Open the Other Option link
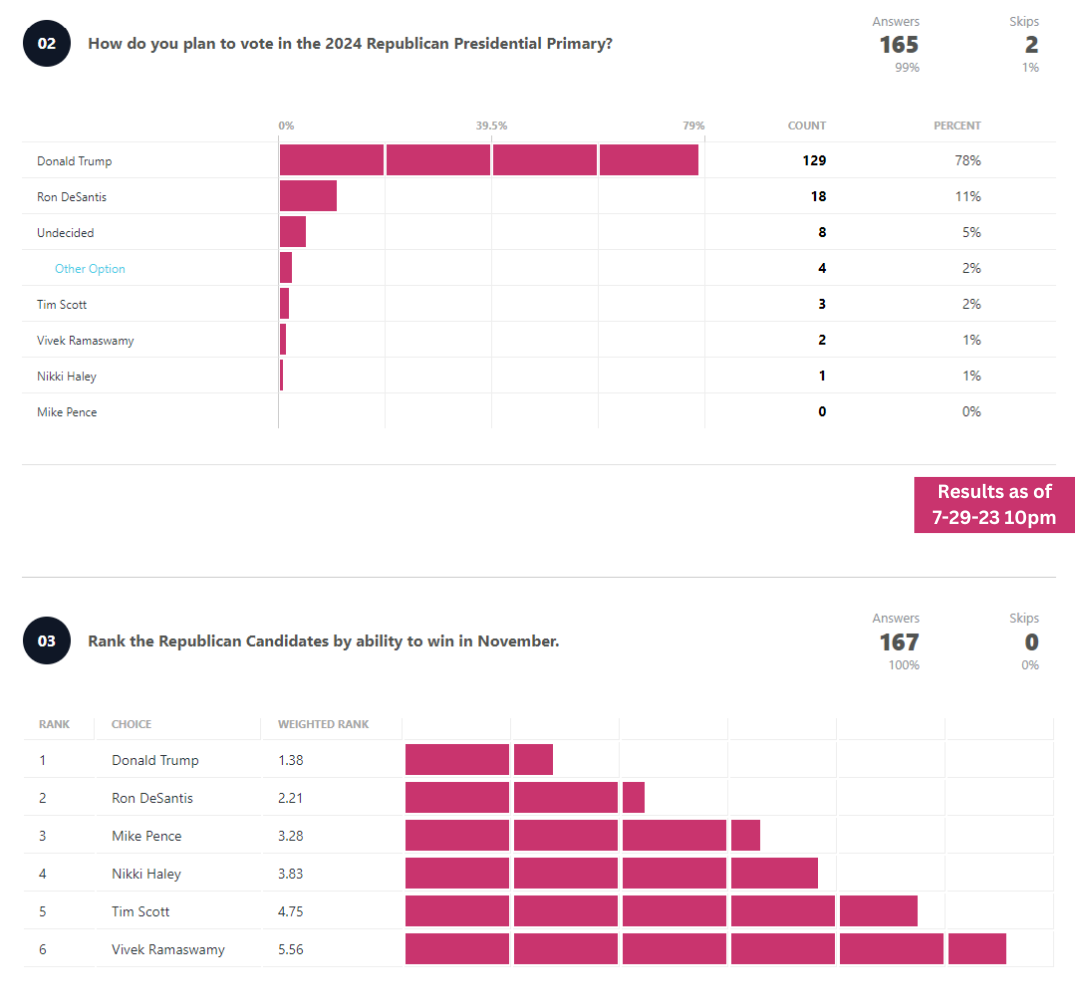 [x=90, y=269]
